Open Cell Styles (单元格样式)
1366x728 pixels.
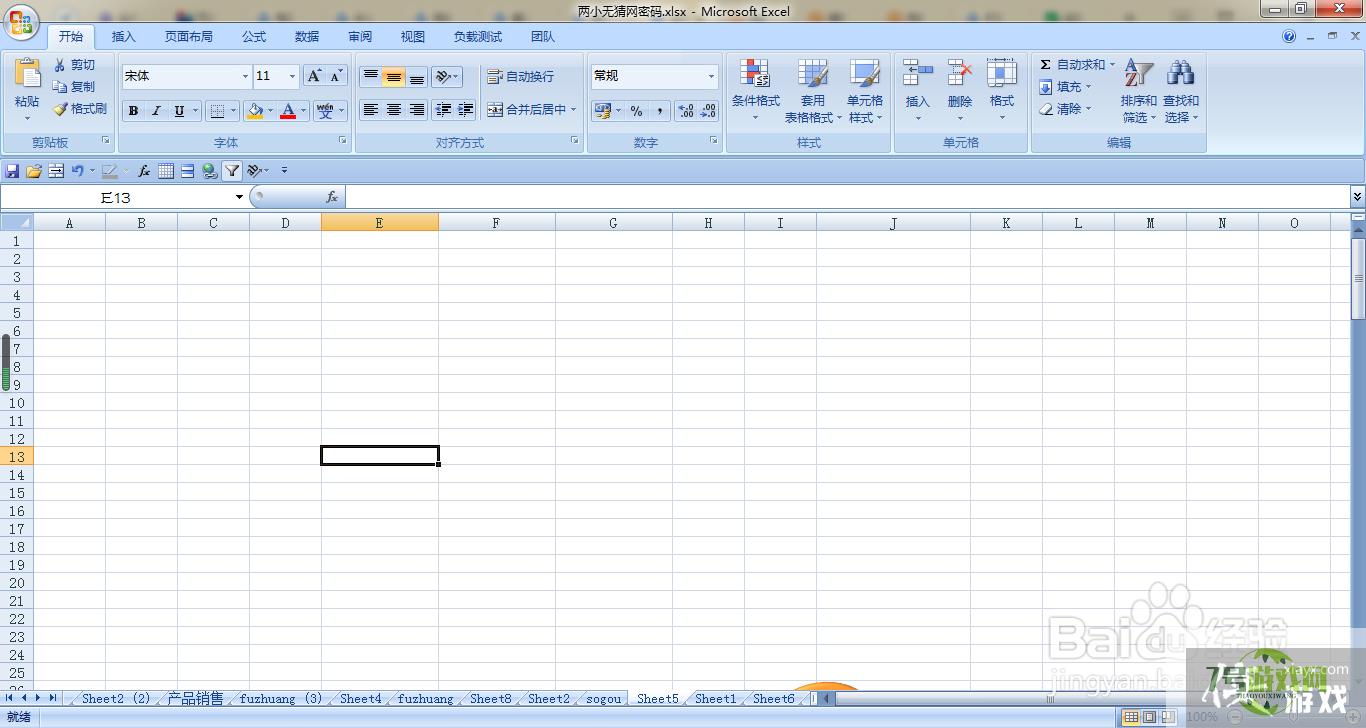tap(865, 90)
